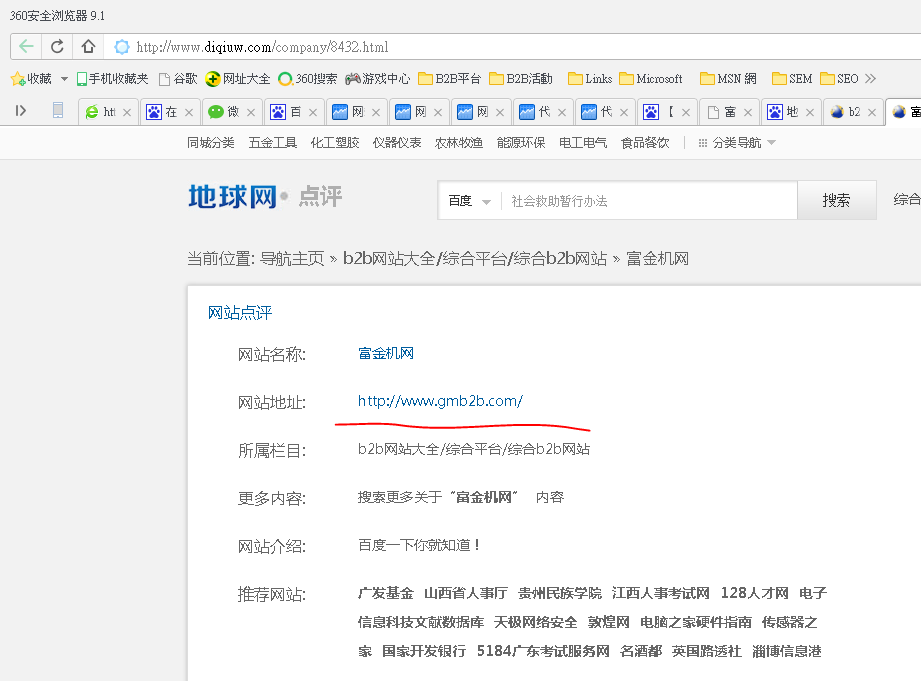Expand the 收藏 favorites dropdown arrow
This screenshot has height=681, width=921.
65,79
